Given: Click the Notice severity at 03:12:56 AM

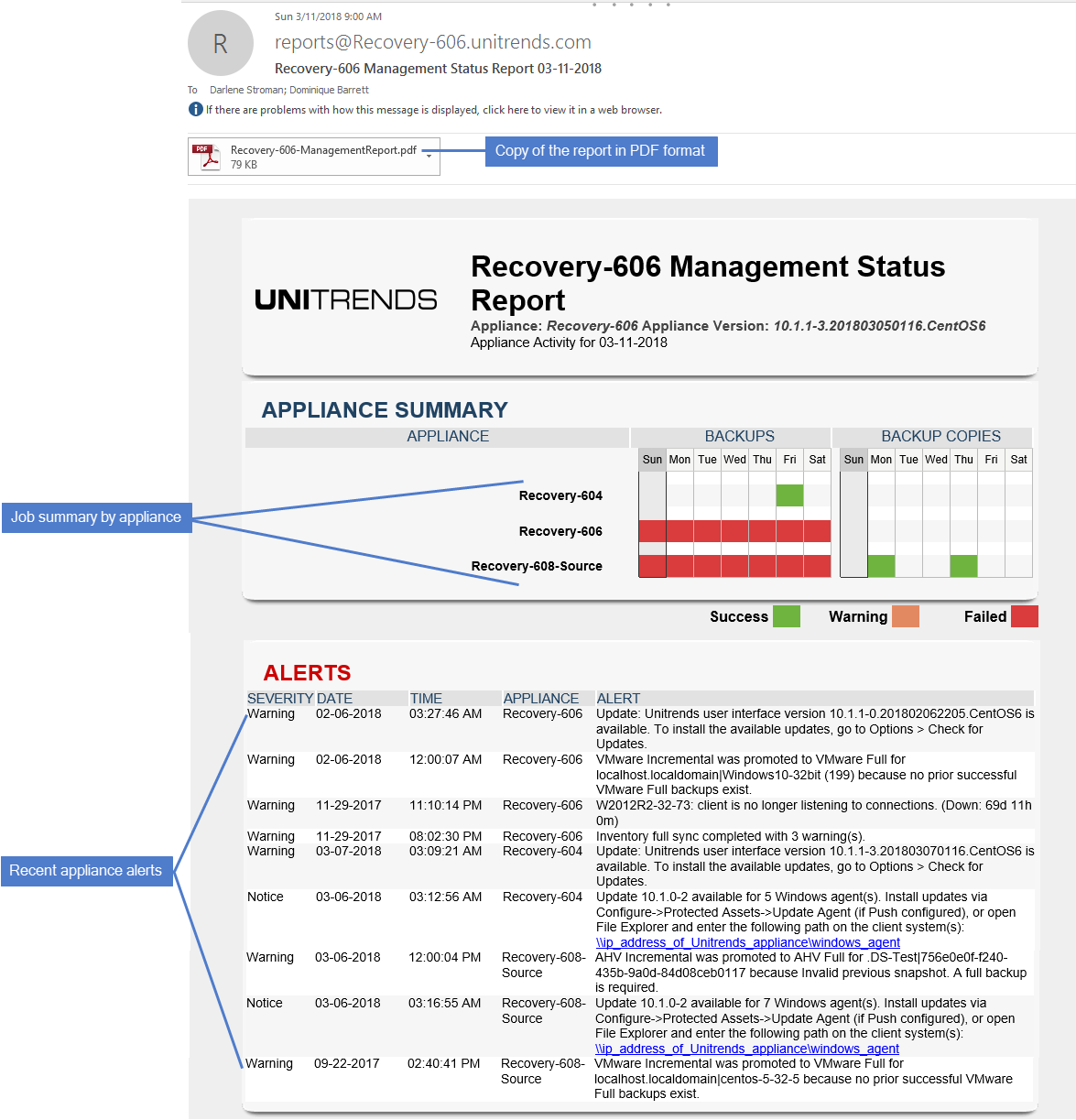Looking at the screenshot, I should 266,897.
